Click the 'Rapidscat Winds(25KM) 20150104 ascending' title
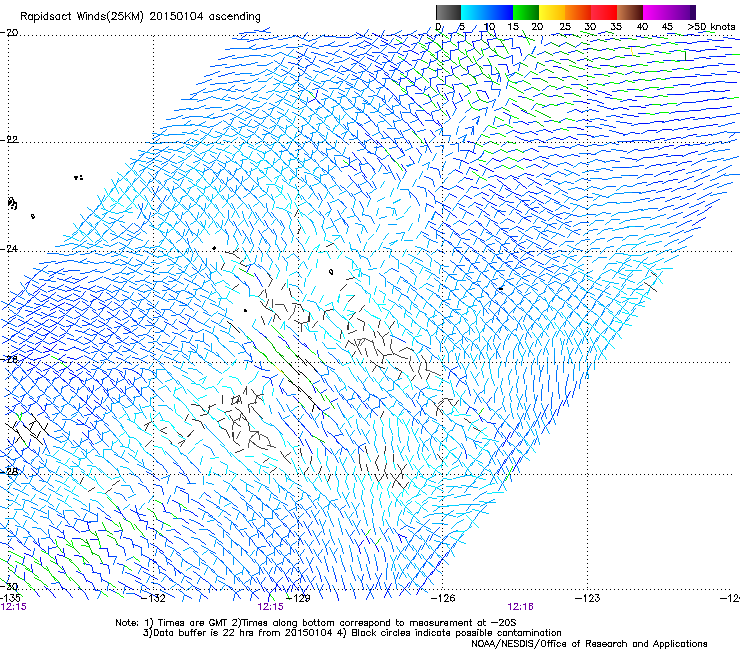740x650 pixels. tap(140, 17)
